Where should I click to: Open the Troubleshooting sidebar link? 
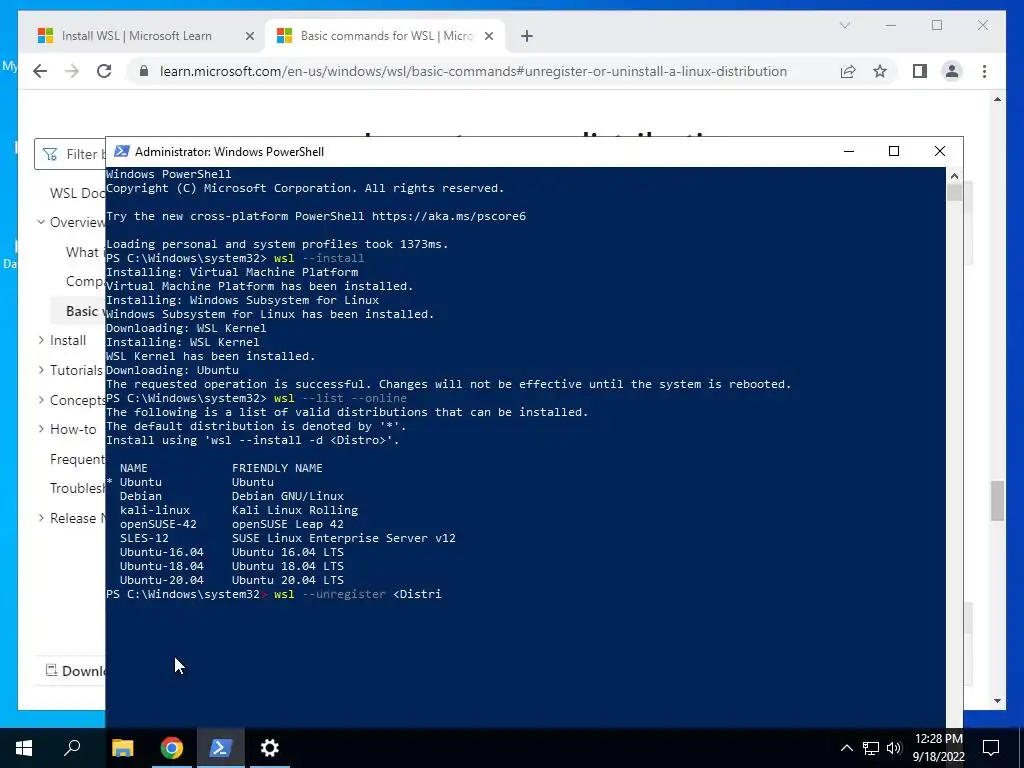point(78,488)
